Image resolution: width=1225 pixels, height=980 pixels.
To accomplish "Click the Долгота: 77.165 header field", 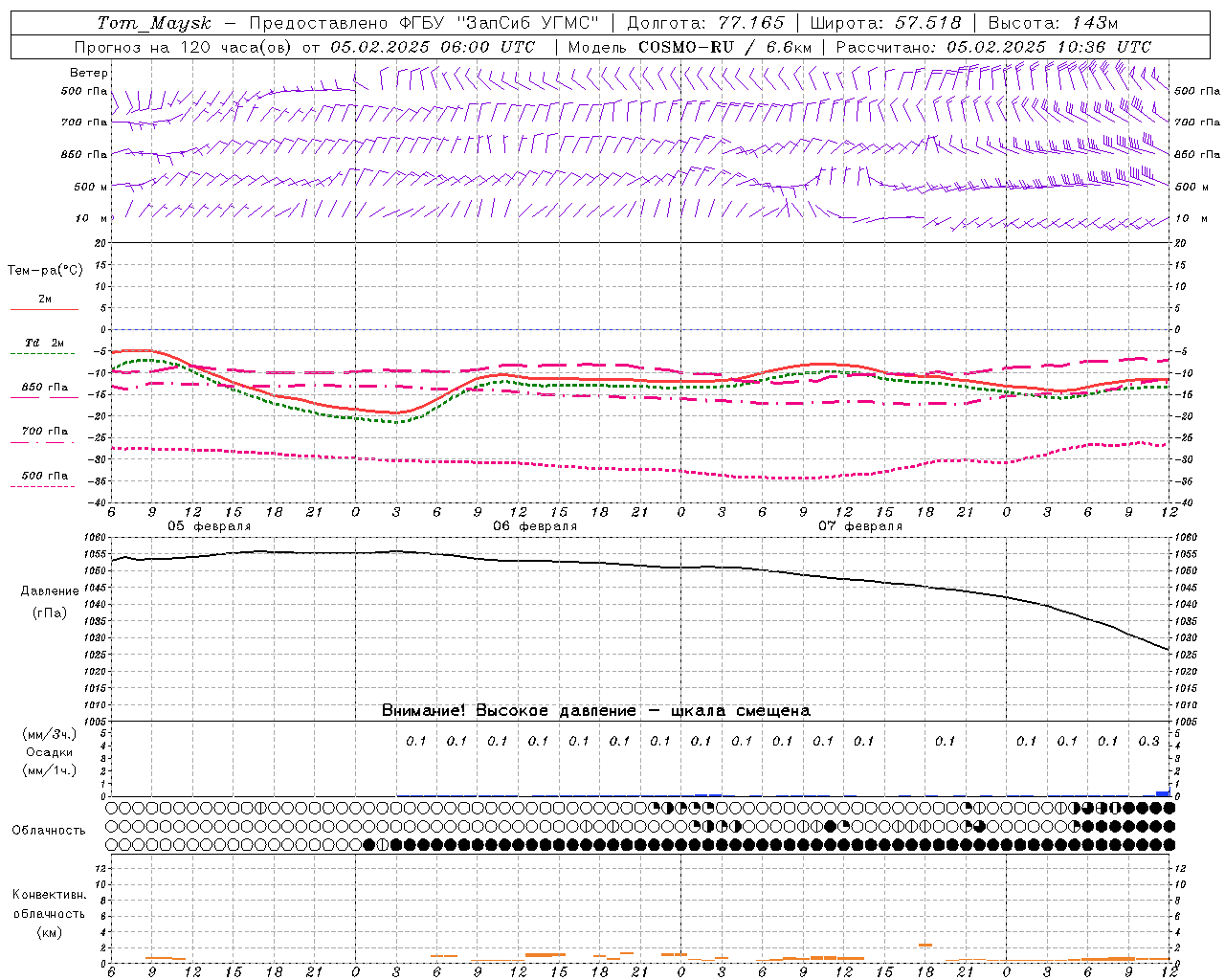I will [x=704, y=23].
